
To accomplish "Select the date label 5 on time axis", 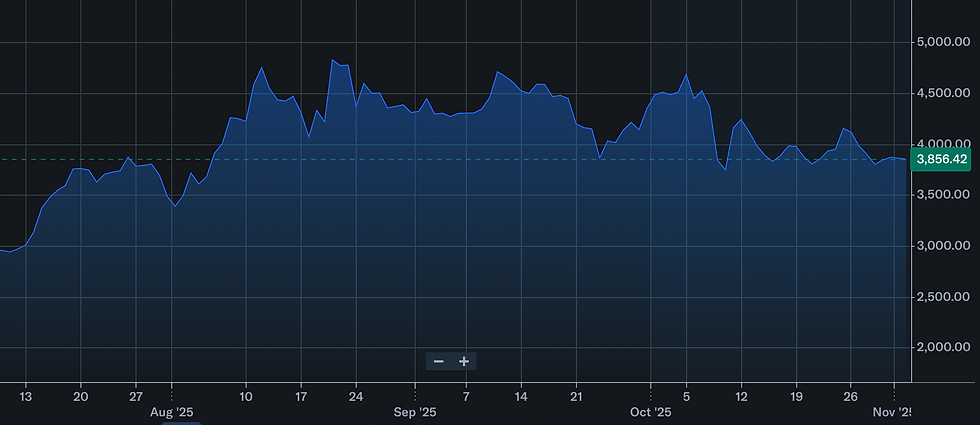I will pos(686,396).
